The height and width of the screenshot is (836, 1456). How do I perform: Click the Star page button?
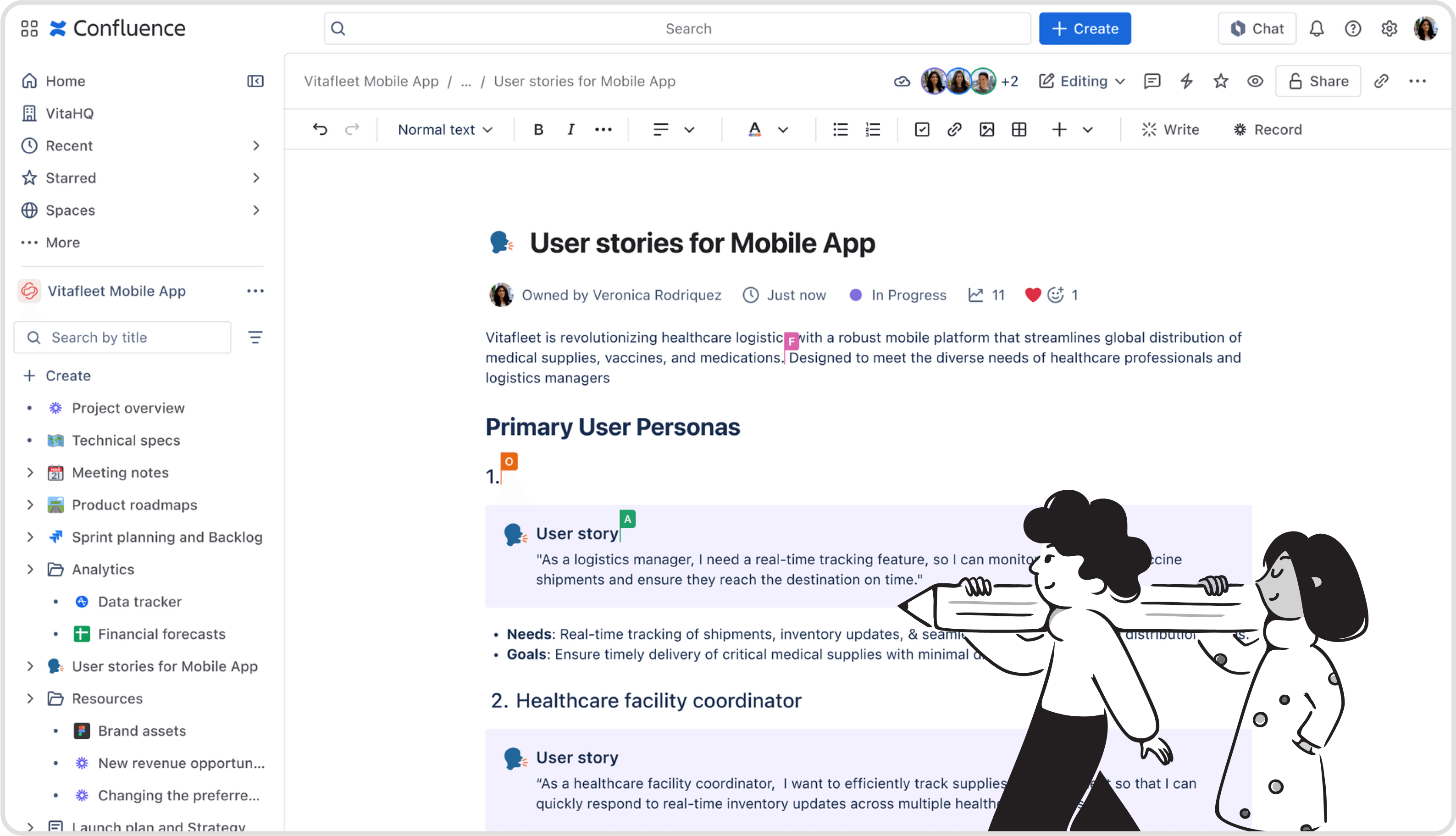[x=1221, y=81]
